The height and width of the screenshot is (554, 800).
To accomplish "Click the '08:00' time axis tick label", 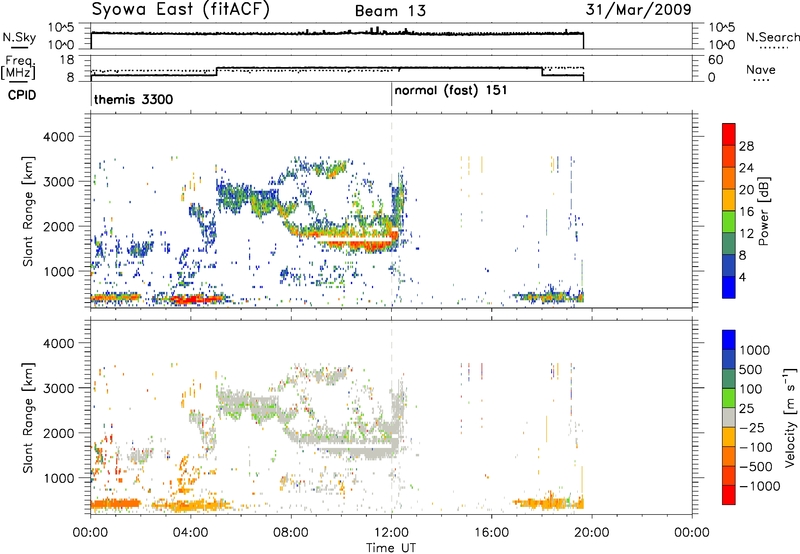I will click(291, 533).
